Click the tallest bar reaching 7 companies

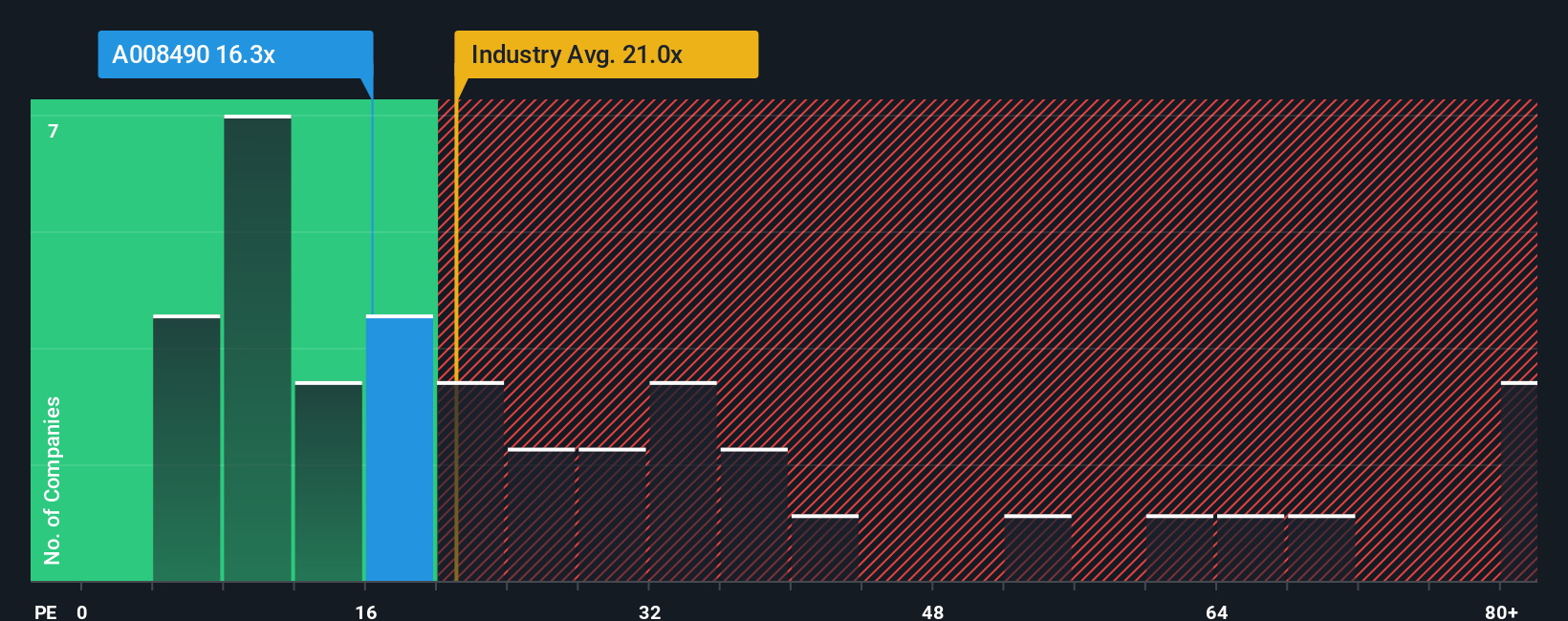point(257,348)
